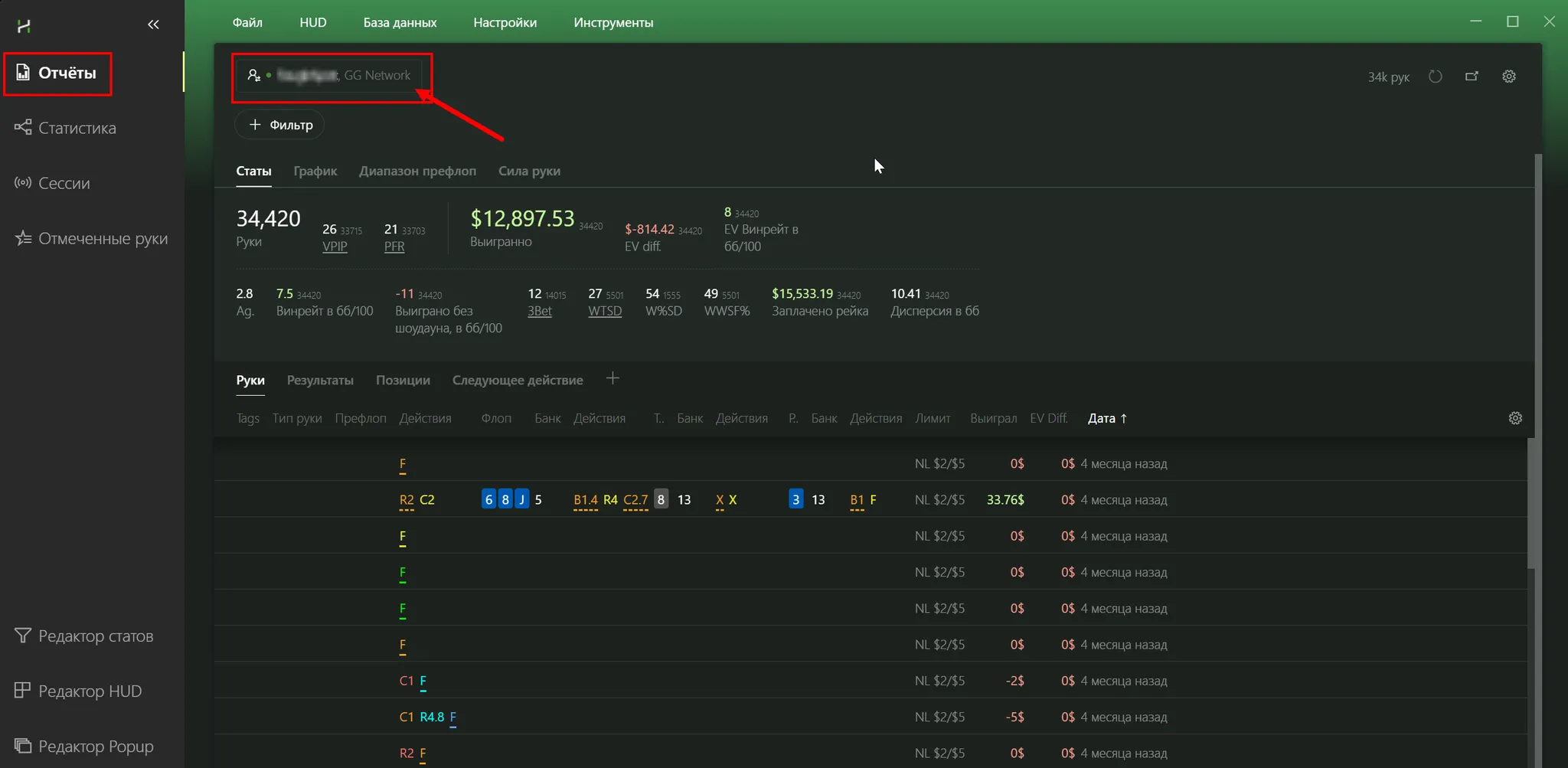
Task: Click the Hand2Note logo icon
Action: point(24,26)
